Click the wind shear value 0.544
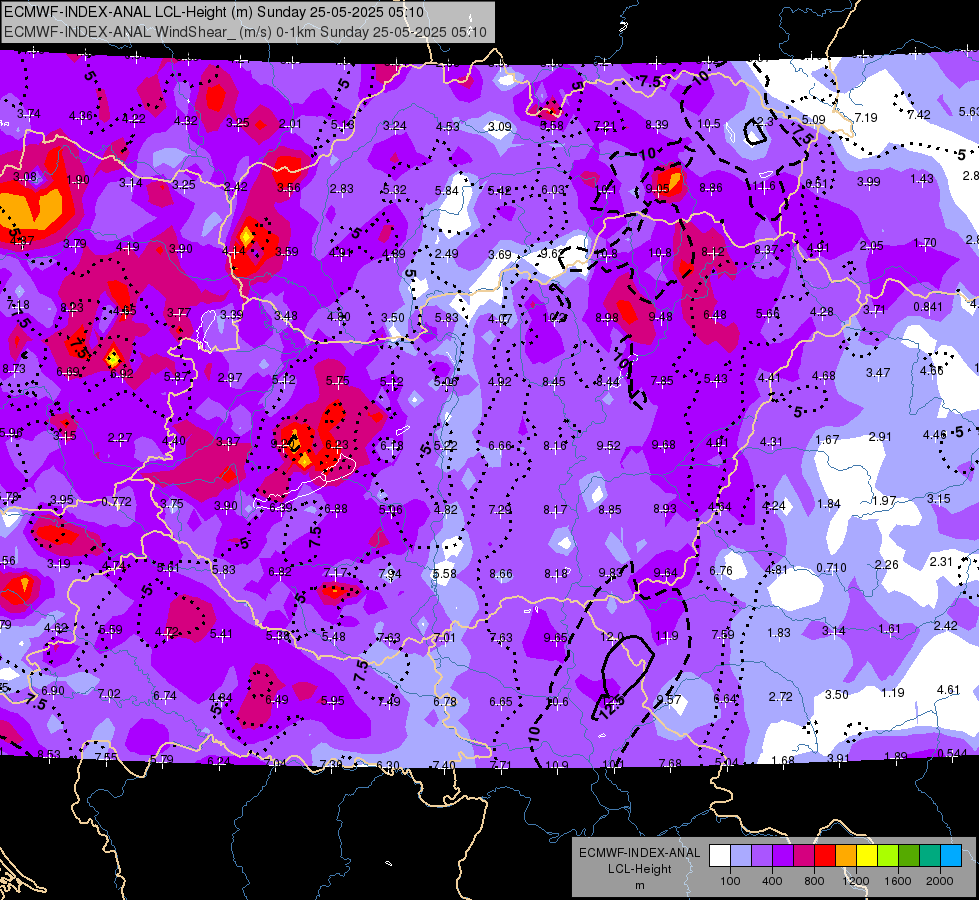 tap(952, 753)
